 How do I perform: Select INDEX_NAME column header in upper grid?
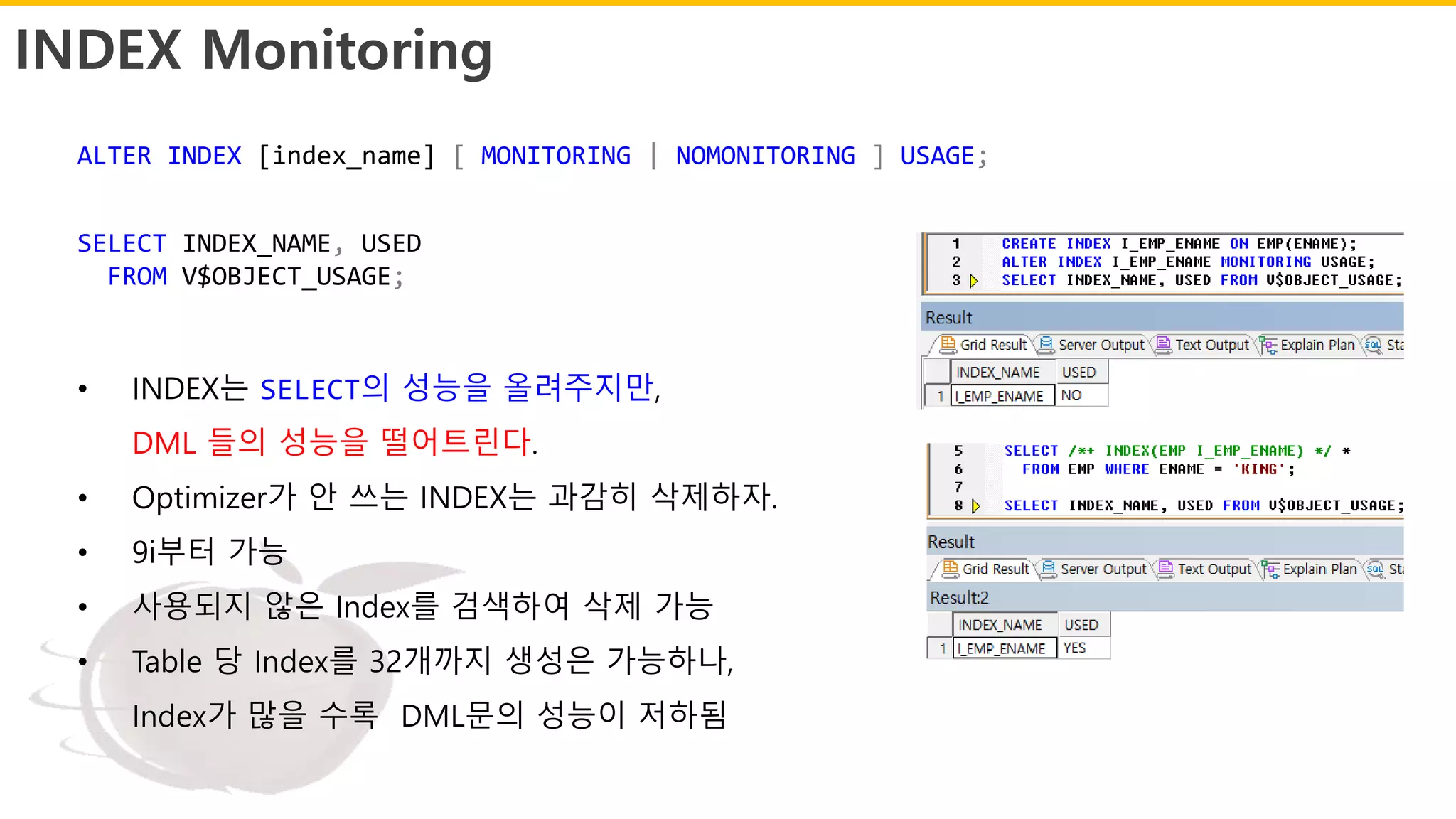tap(1003, 372)
